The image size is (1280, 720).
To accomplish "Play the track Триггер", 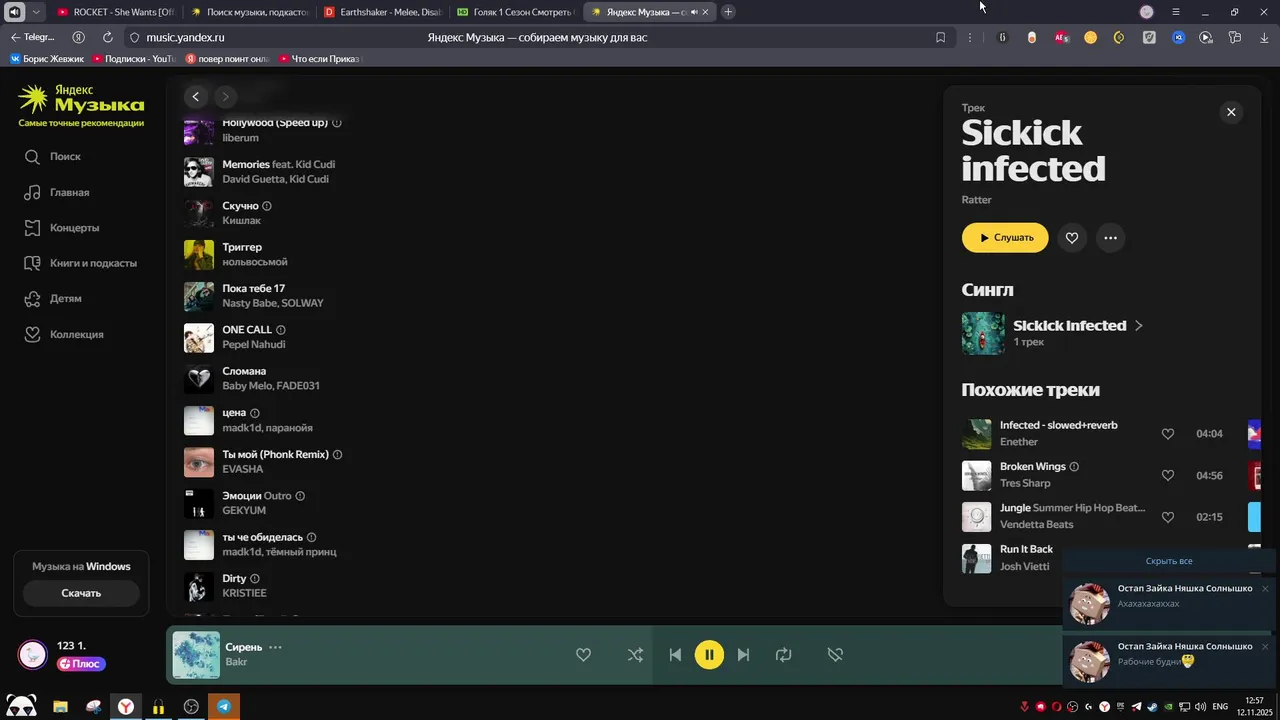I will [242, 247].
